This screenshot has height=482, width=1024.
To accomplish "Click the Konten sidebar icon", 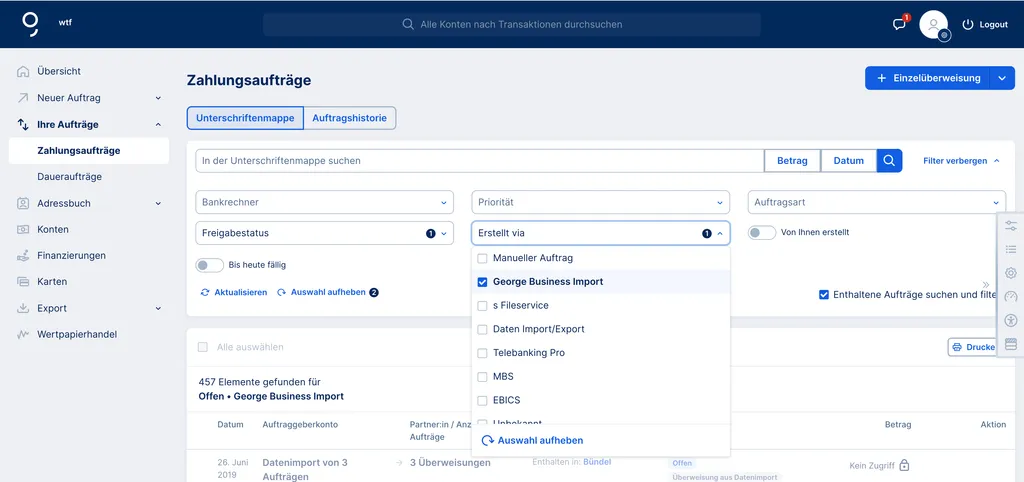I will click(x=24, y=229).
